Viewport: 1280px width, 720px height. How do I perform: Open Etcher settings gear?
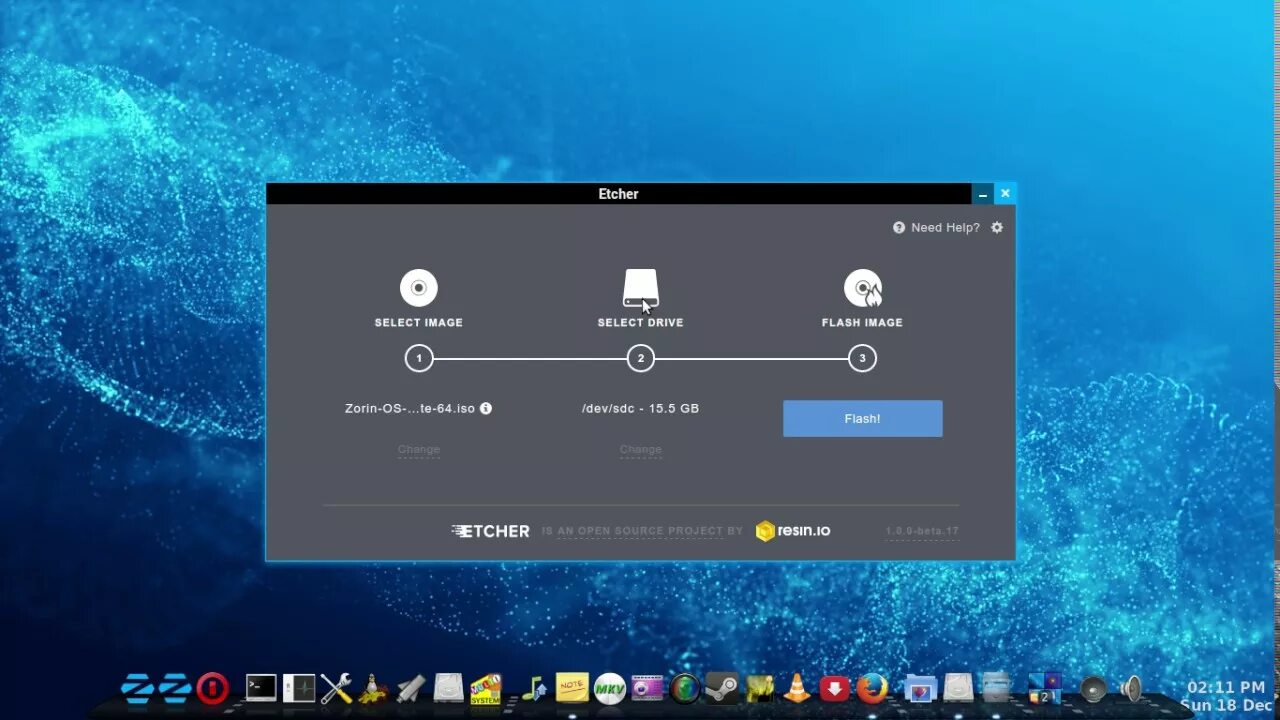[x=997, y=228]
